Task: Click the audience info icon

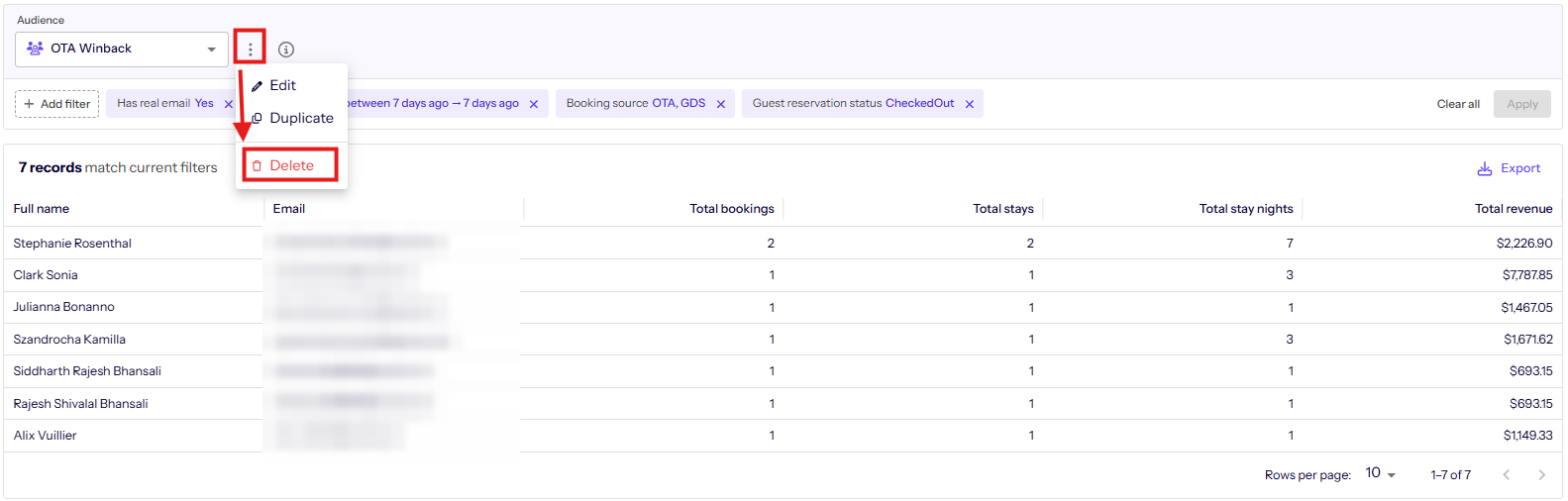Action: [x=286, y=50]
